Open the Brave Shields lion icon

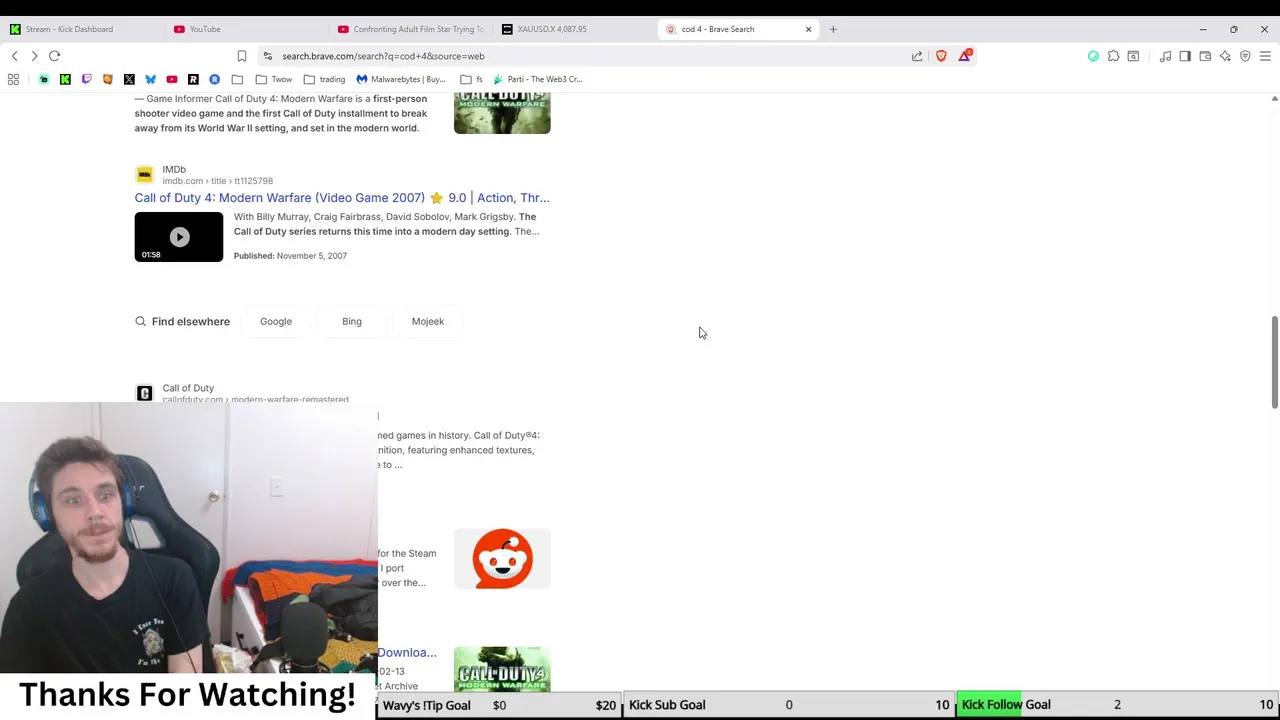941,56
